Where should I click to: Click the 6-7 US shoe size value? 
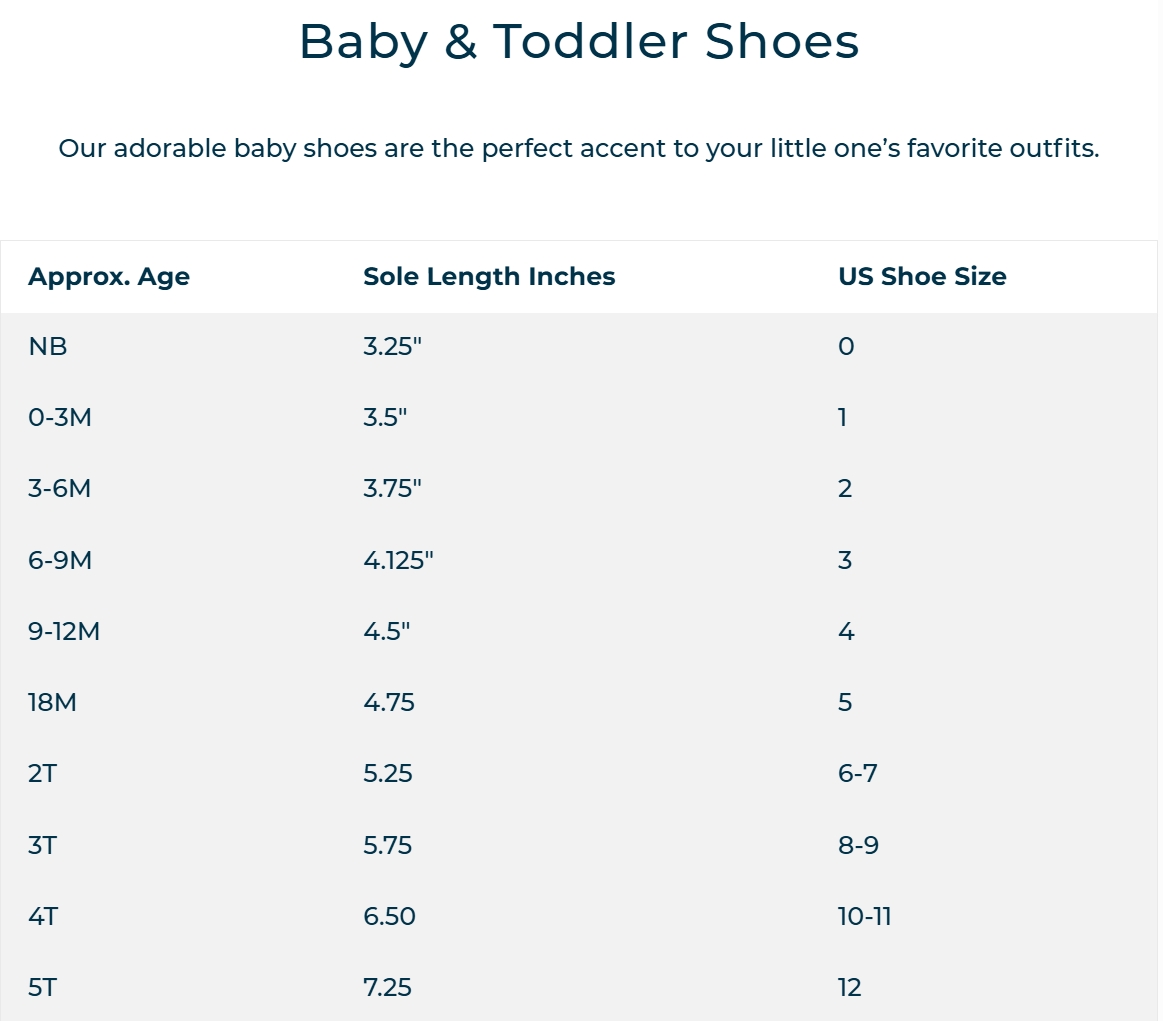coord(857,773)
